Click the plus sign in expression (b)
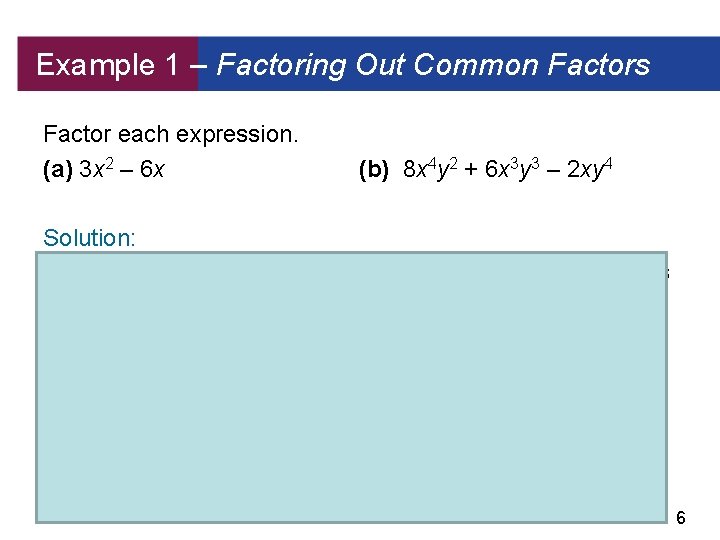The height and width of the screenshot is (540, 720). pyautogui.click(x=472, y=170)
